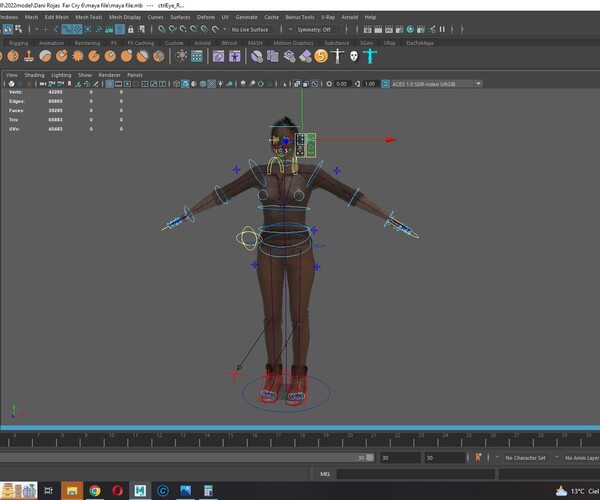The height and width of the screenshot is (500, 600).
Task: Toggle the viewport grid display
Action: pos(109,84)
